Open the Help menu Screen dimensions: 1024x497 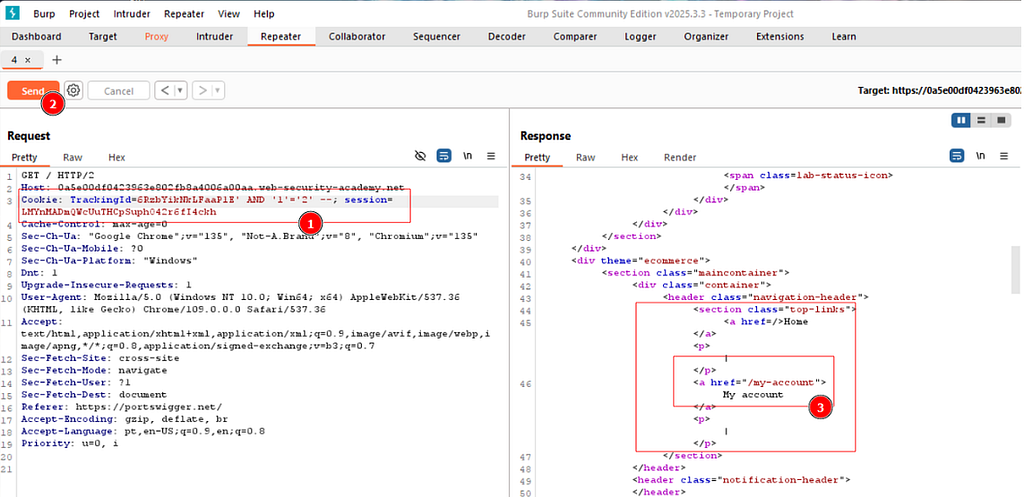tap(264, 14)
